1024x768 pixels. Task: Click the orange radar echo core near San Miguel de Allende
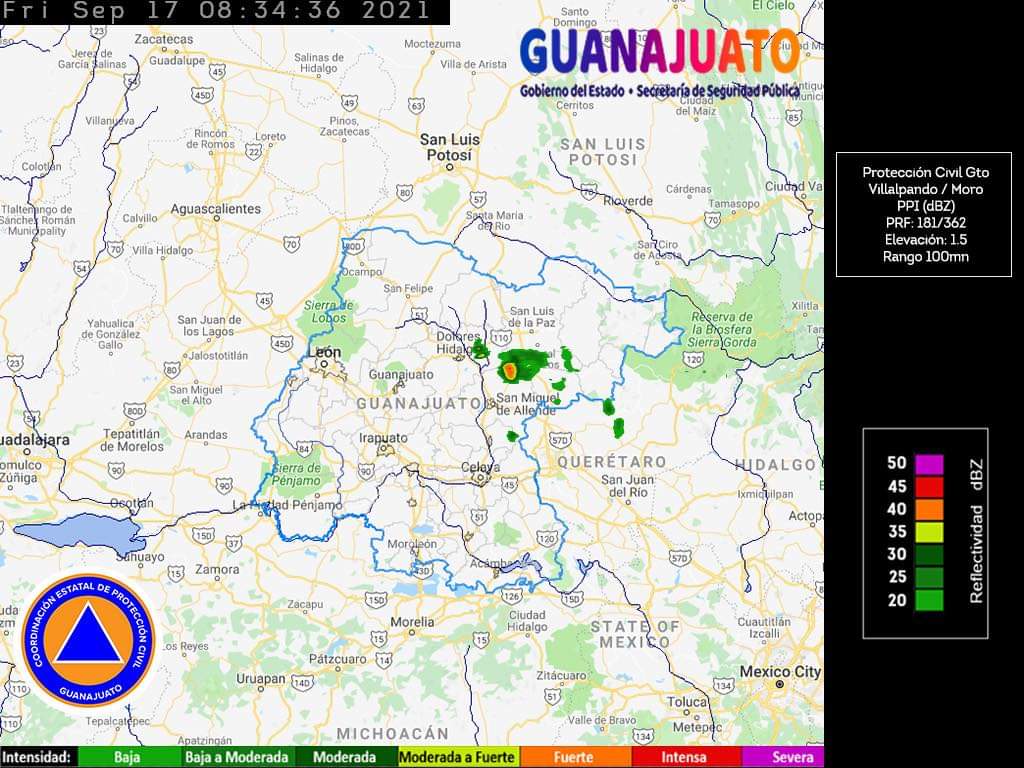(510, 371)
